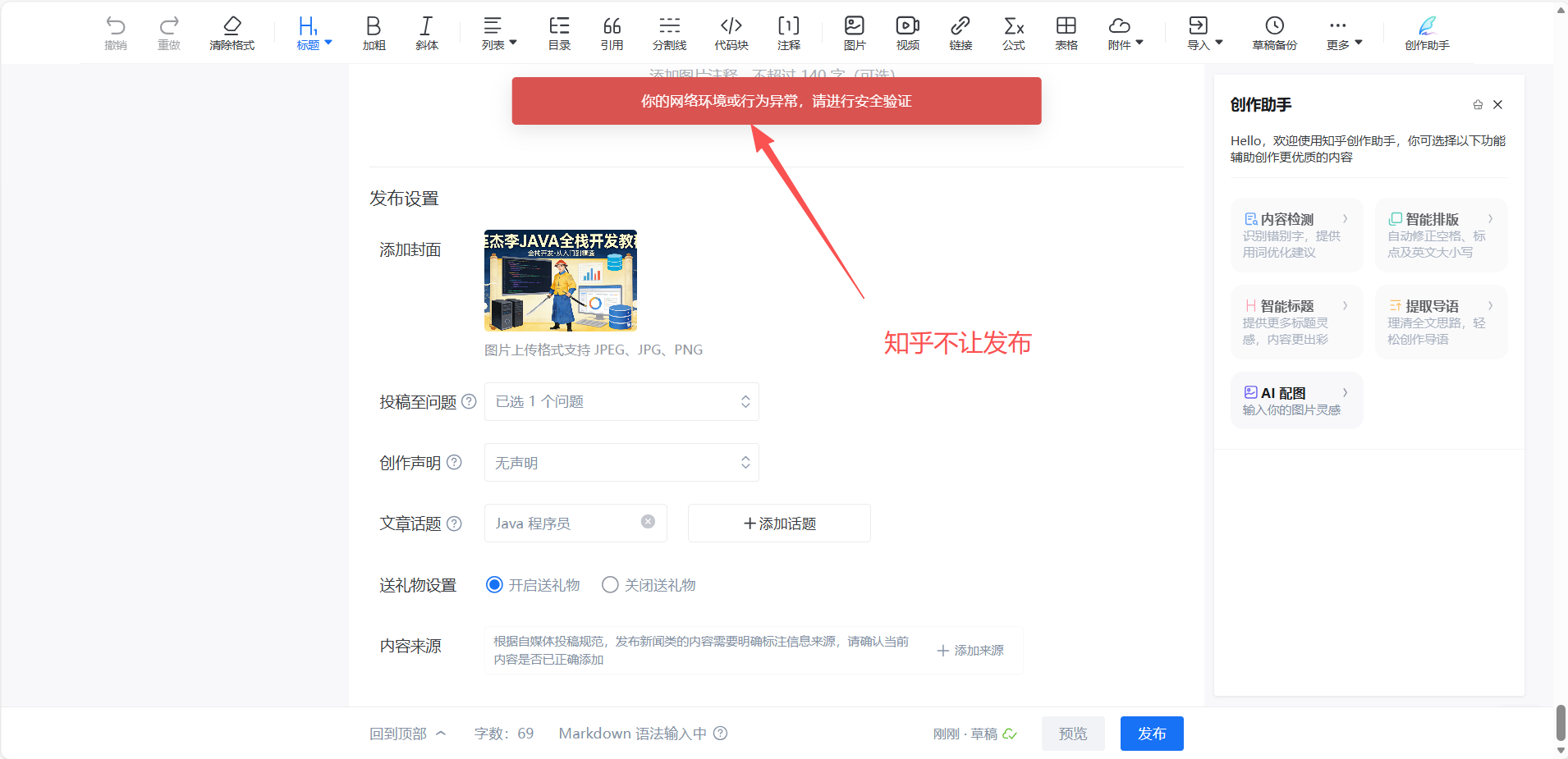Click the 预览 preview button

[x=1073, y=734]
